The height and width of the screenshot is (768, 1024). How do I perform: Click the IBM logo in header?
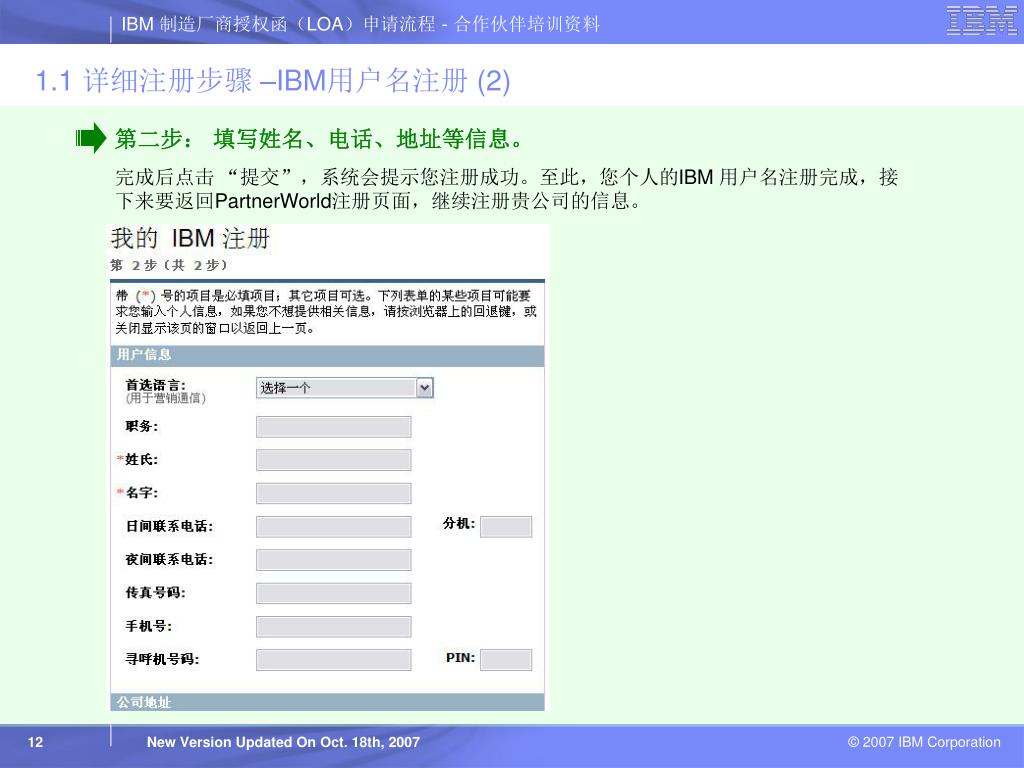[982, 21]
